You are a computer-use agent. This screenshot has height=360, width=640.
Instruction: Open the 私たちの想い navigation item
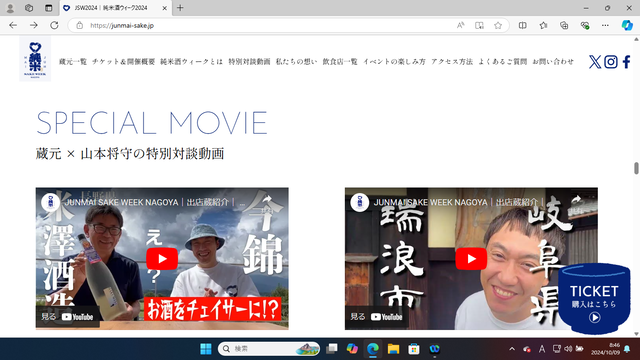[x=296, y=62]
